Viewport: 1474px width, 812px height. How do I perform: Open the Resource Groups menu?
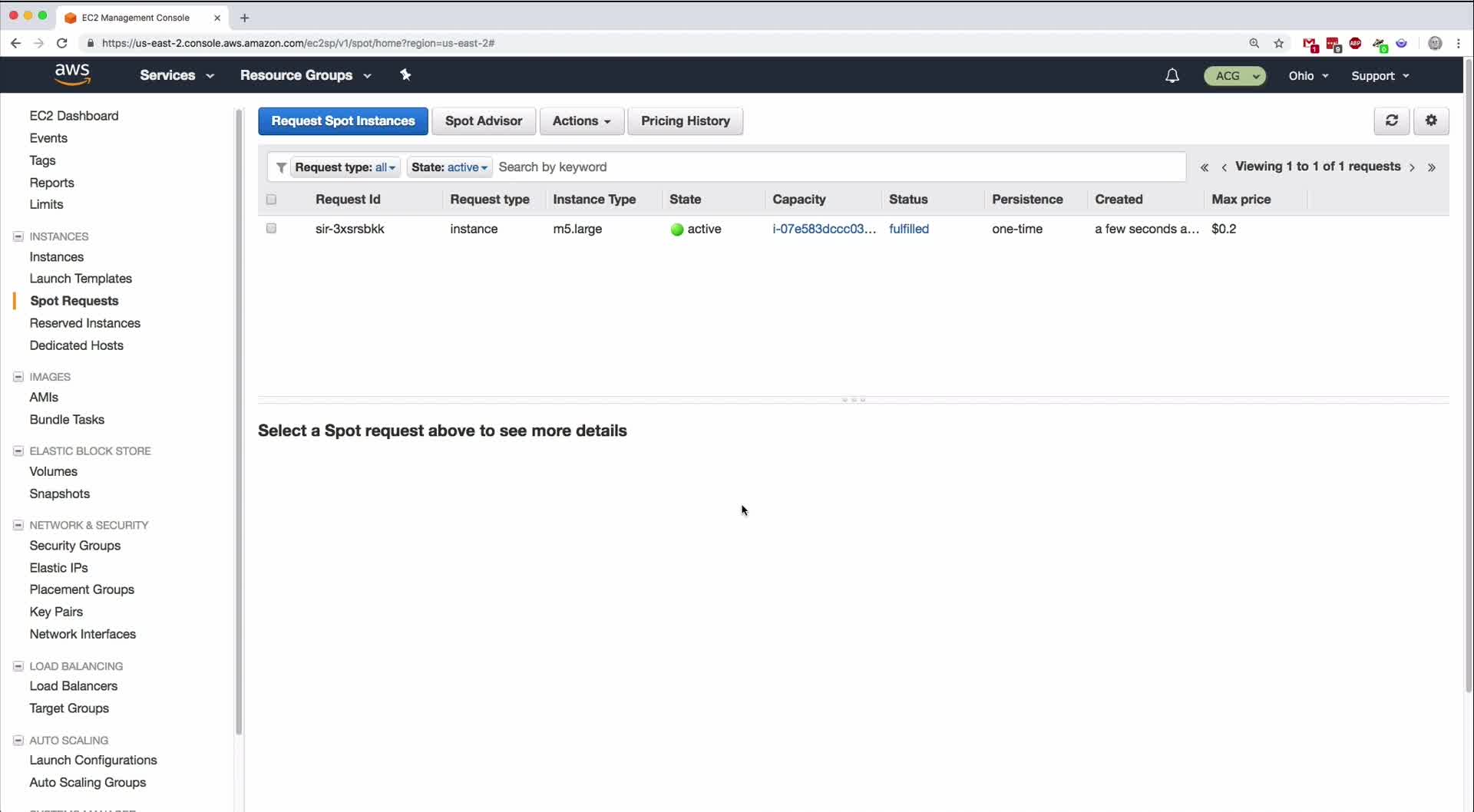(x=306, y=75)
